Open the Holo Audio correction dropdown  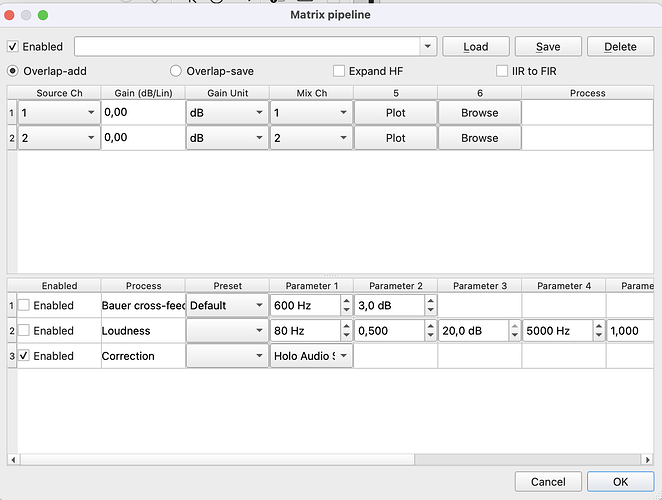coord(311,356)
